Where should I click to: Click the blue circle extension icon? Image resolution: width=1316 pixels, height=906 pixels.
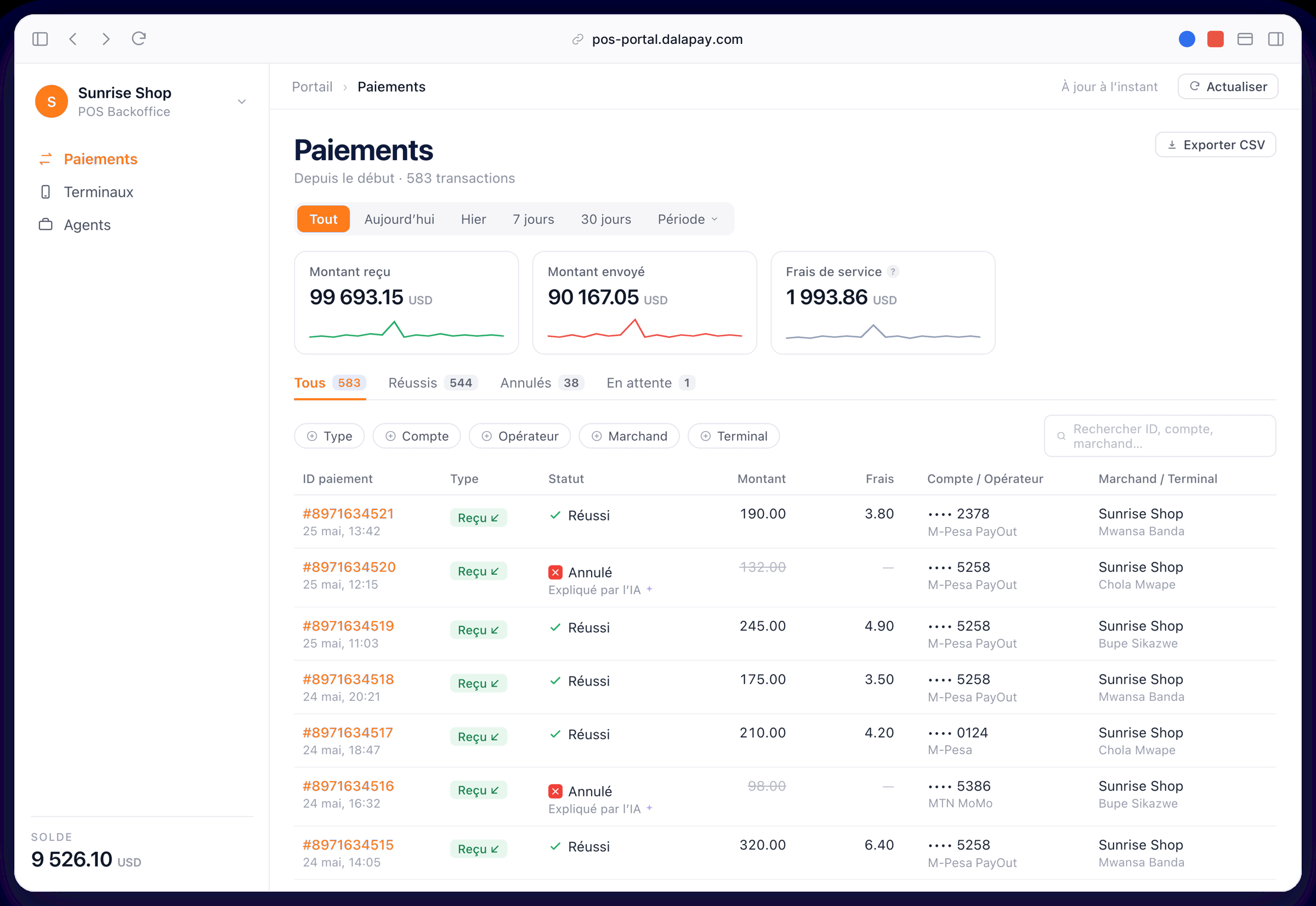point(1187,38)
